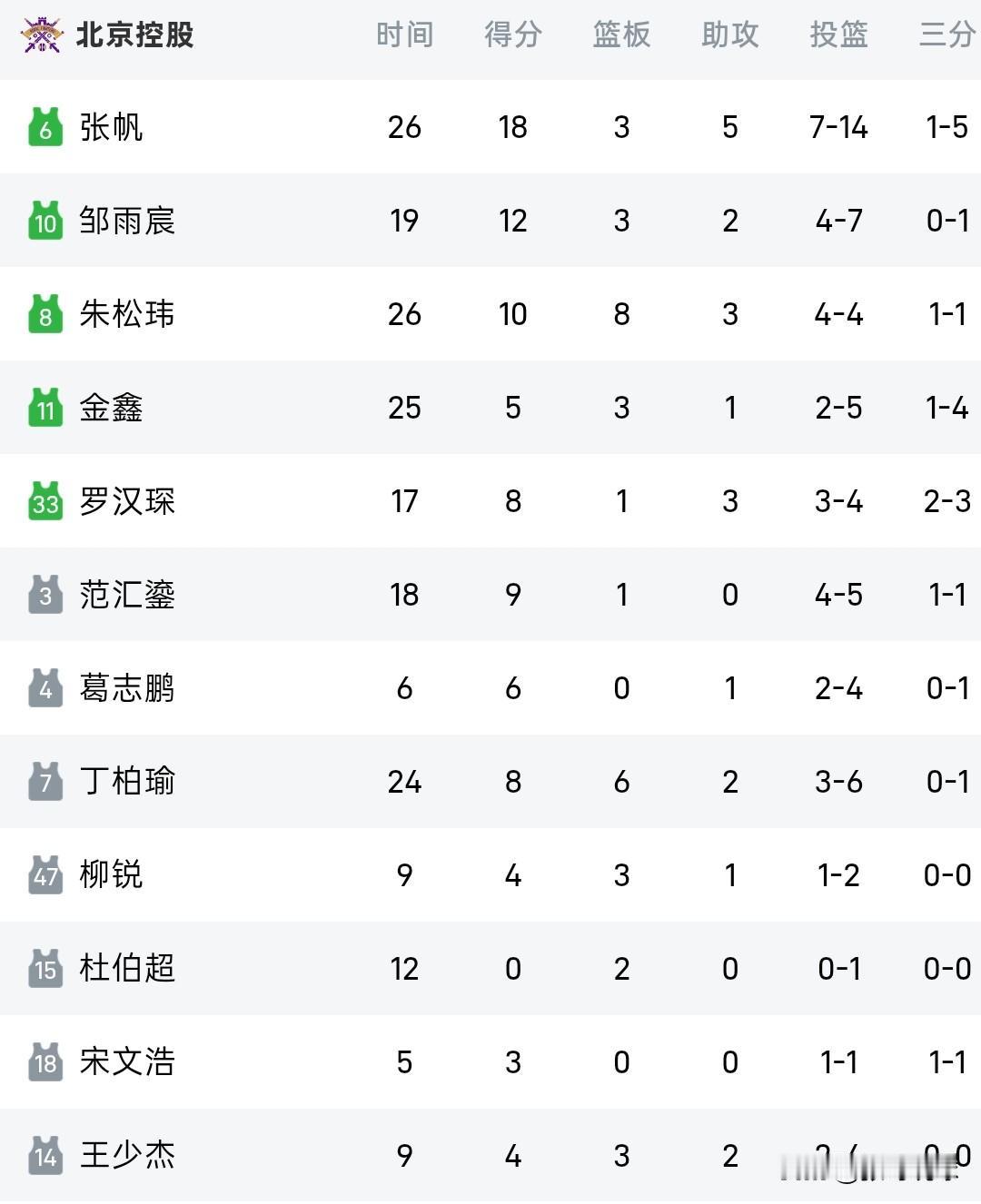
Task: Select the 王少杰 player row
Action: pyautogui.click(x=490, y=1156)
